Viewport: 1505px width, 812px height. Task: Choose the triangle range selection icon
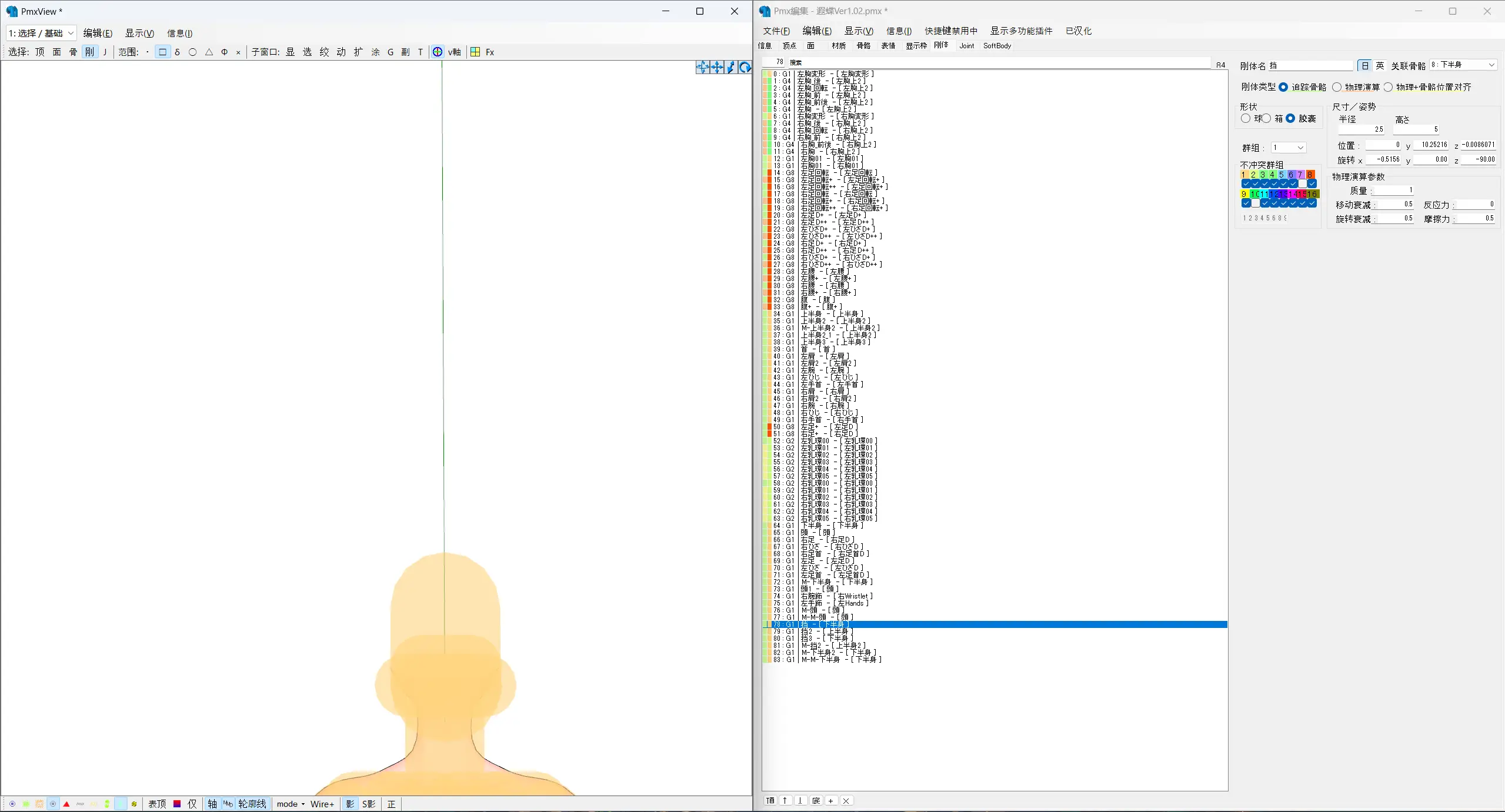click(x=209, y=52)
